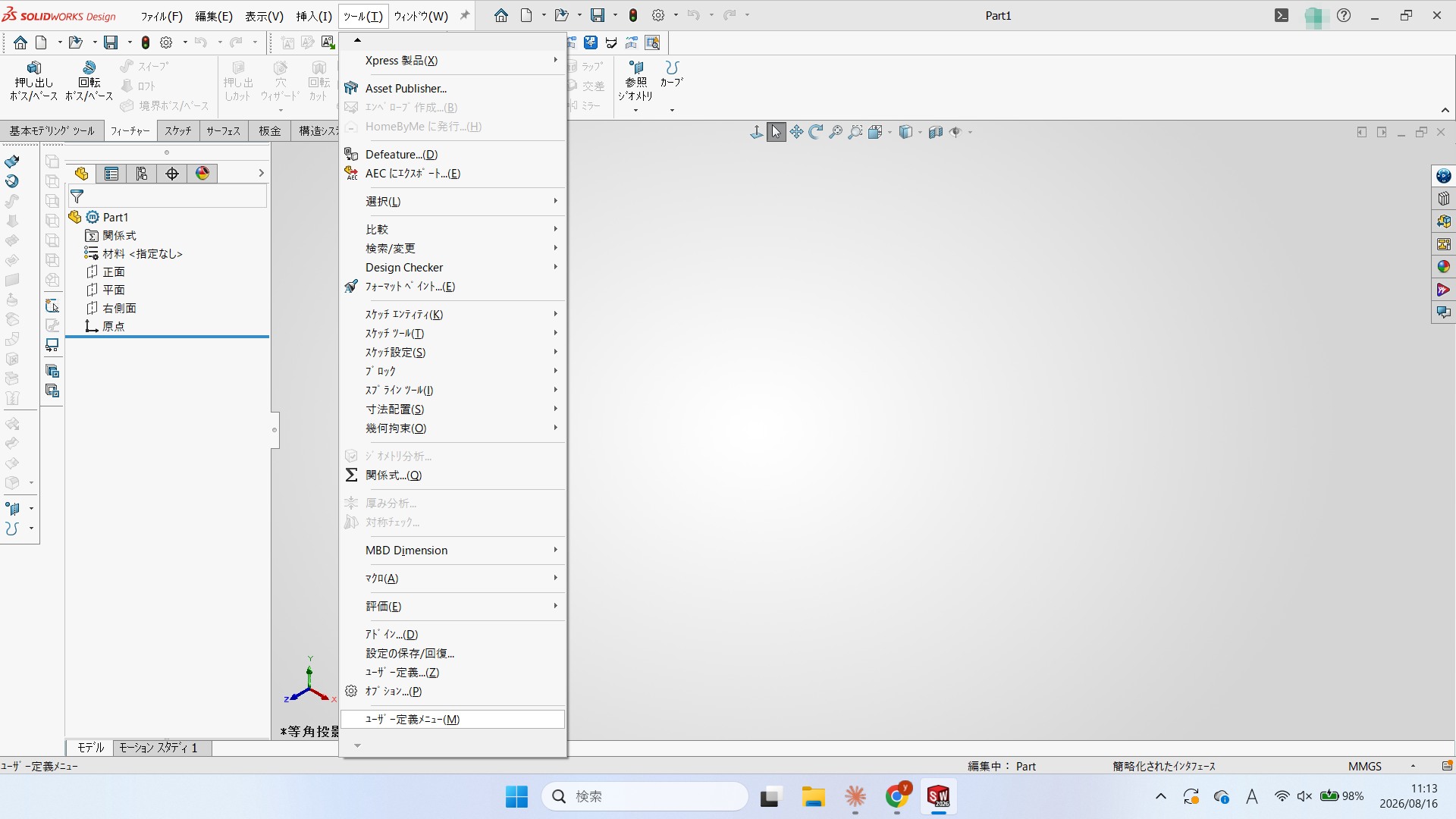Open the ファイル(F) menu

[x=162, y=16]
